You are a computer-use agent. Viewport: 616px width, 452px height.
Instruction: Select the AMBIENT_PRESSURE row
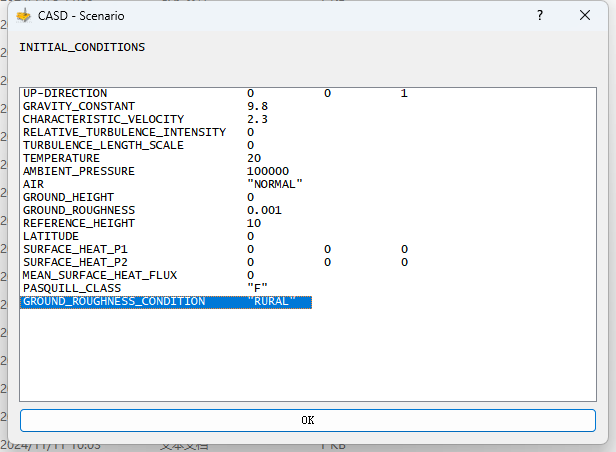click(x=78, y=171)
